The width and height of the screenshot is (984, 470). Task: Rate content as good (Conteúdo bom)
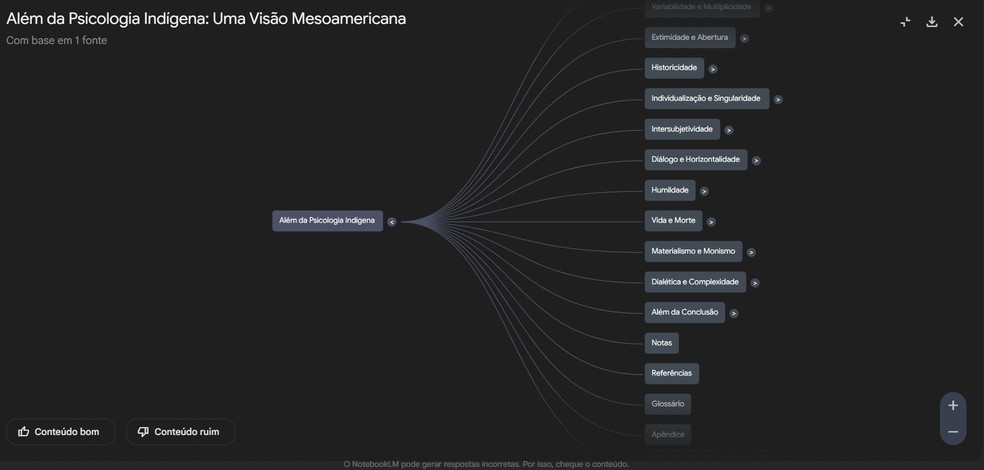(x=61, y=432)
